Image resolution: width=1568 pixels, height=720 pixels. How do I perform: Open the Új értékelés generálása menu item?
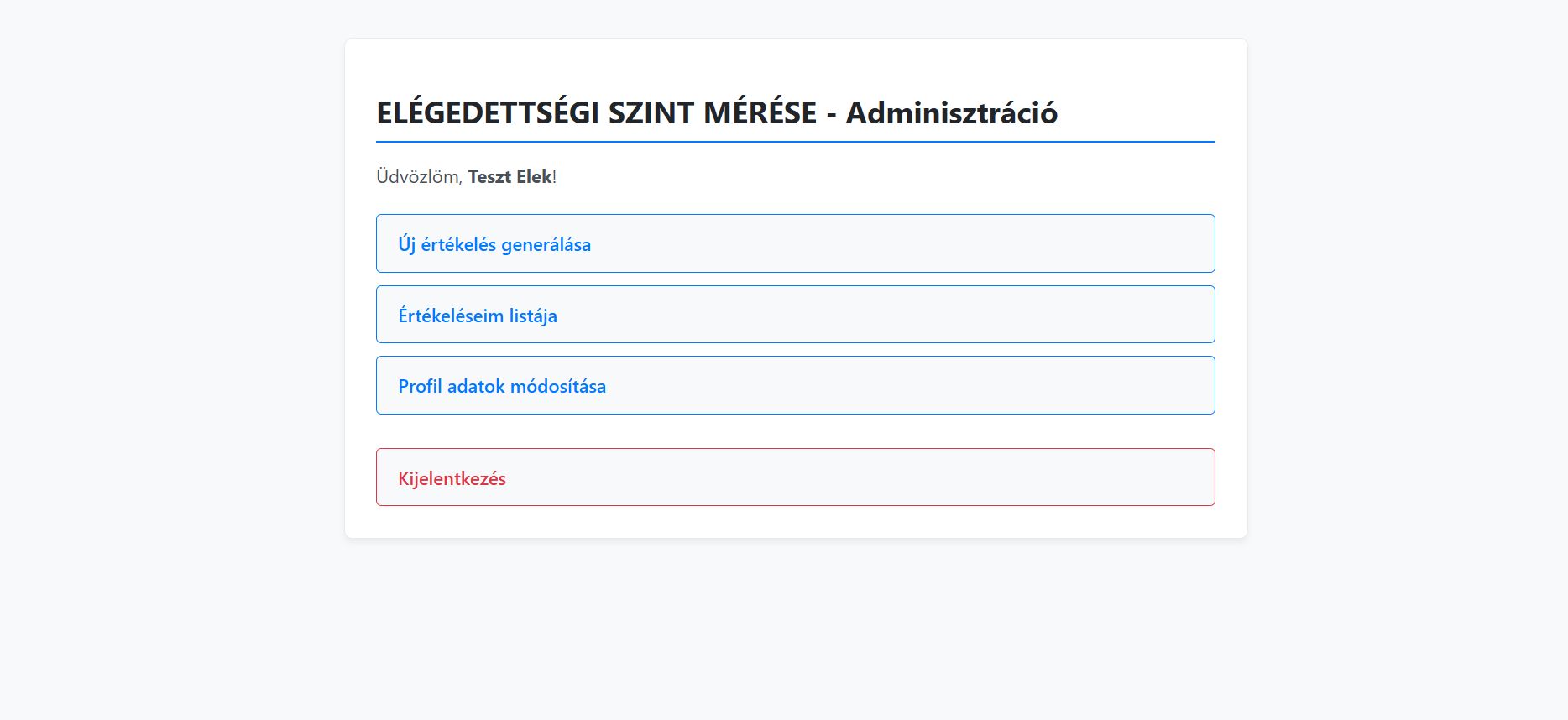pos(794,243)
